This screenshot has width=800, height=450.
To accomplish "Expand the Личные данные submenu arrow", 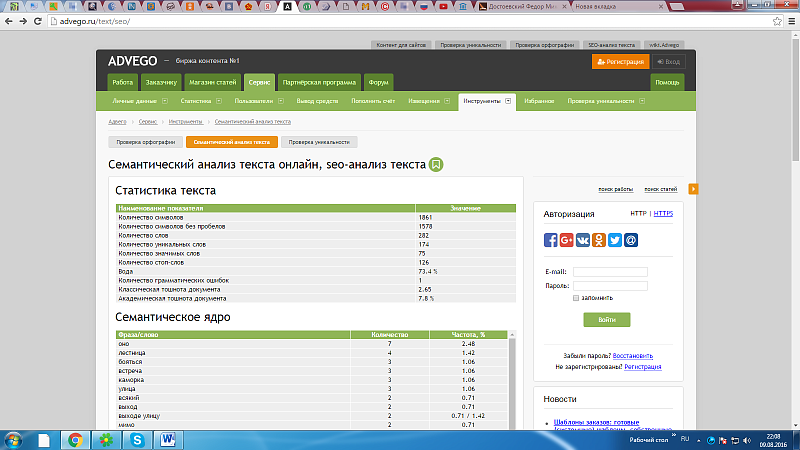I will coord(165,101).
